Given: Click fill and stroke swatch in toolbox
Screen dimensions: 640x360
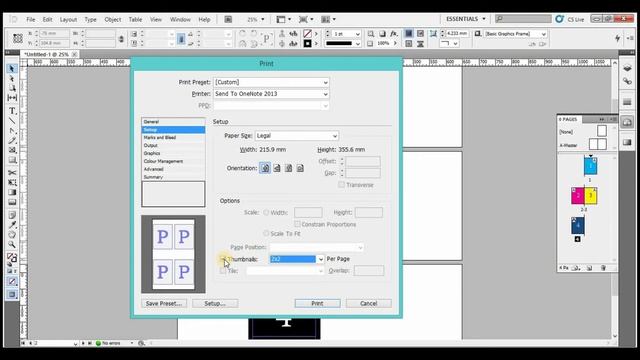Looking at the screenshot, I should pos(12,258).
